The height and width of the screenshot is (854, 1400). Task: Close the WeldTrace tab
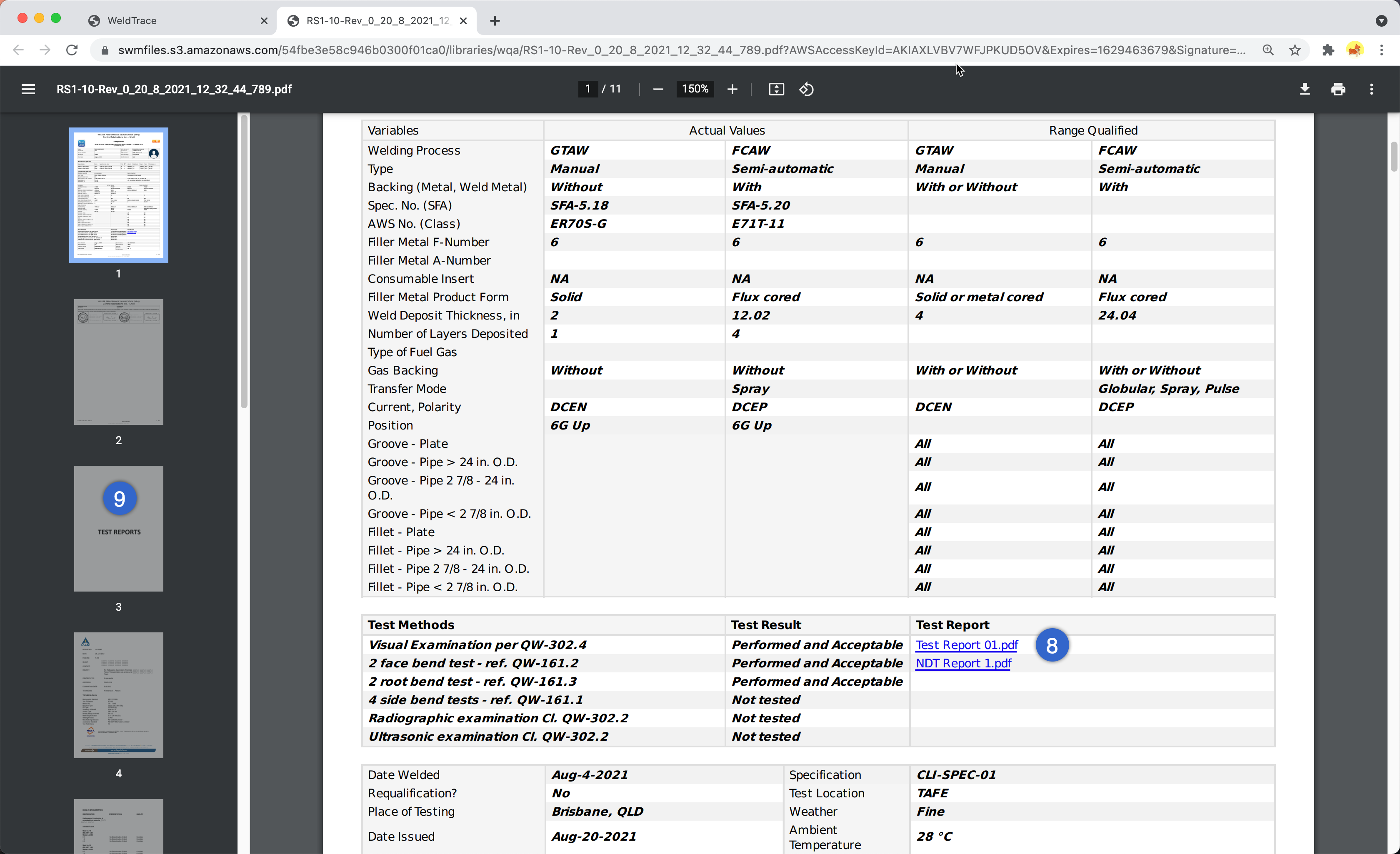point(264,21)
